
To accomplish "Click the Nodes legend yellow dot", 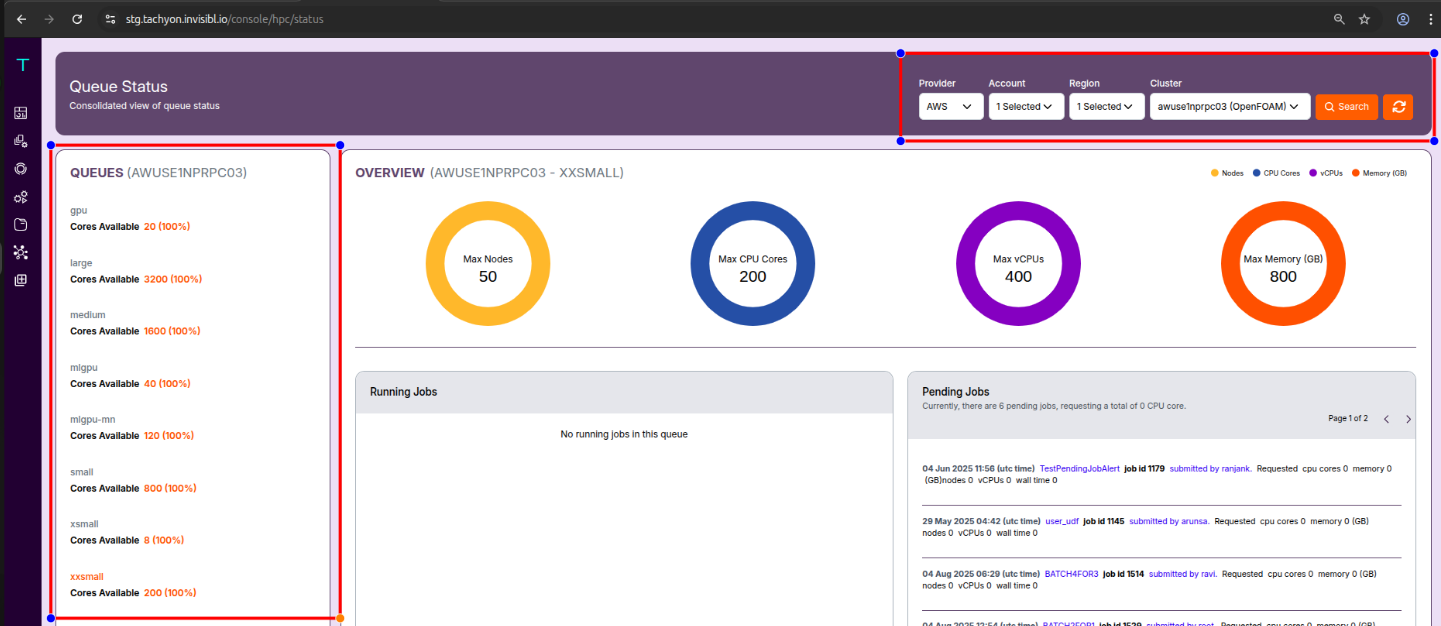I will tap(1215, 173).
